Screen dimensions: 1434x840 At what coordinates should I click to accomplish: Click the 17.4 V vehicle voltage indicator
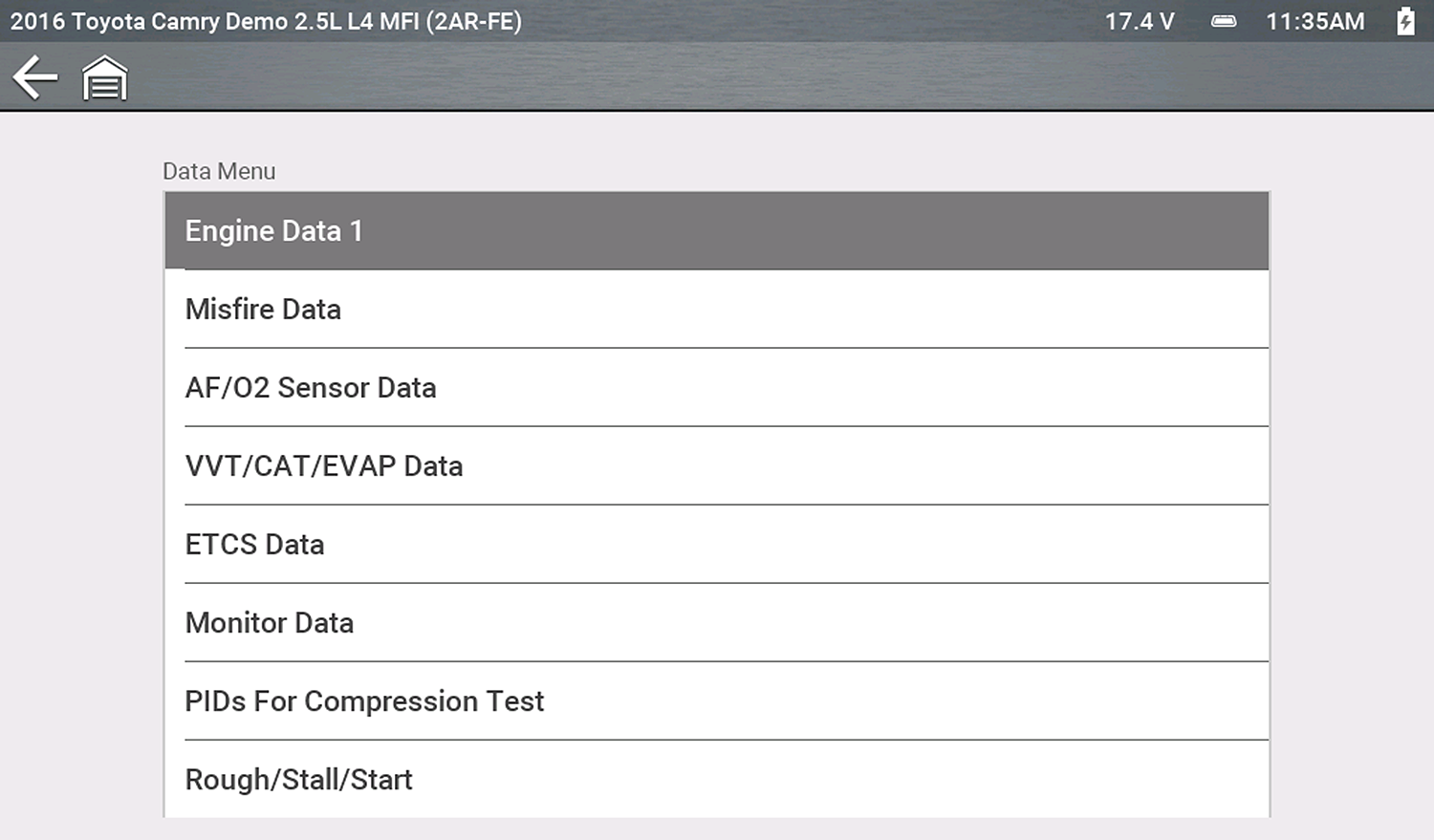pos(1139,20)
